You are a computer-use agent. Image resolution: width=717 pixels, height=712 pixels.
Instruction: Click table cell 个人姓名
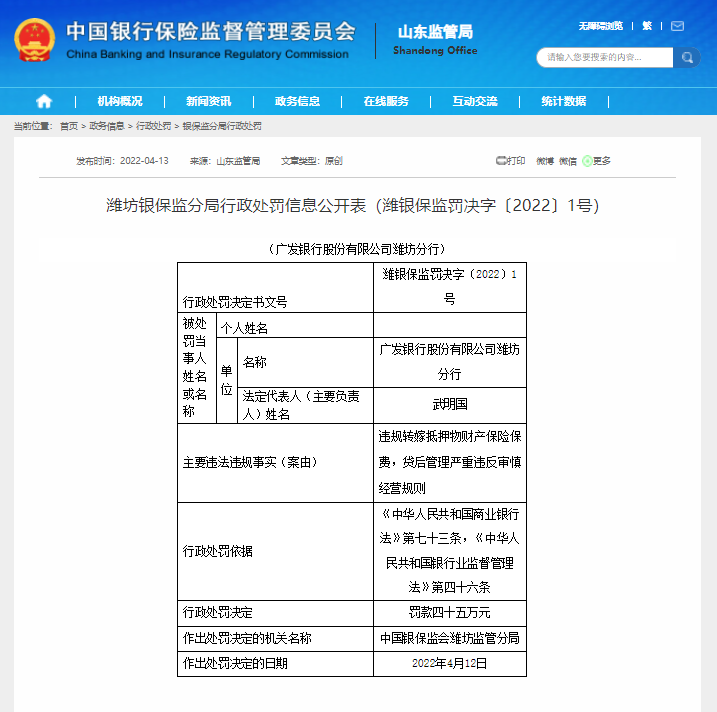click(294, 325)
